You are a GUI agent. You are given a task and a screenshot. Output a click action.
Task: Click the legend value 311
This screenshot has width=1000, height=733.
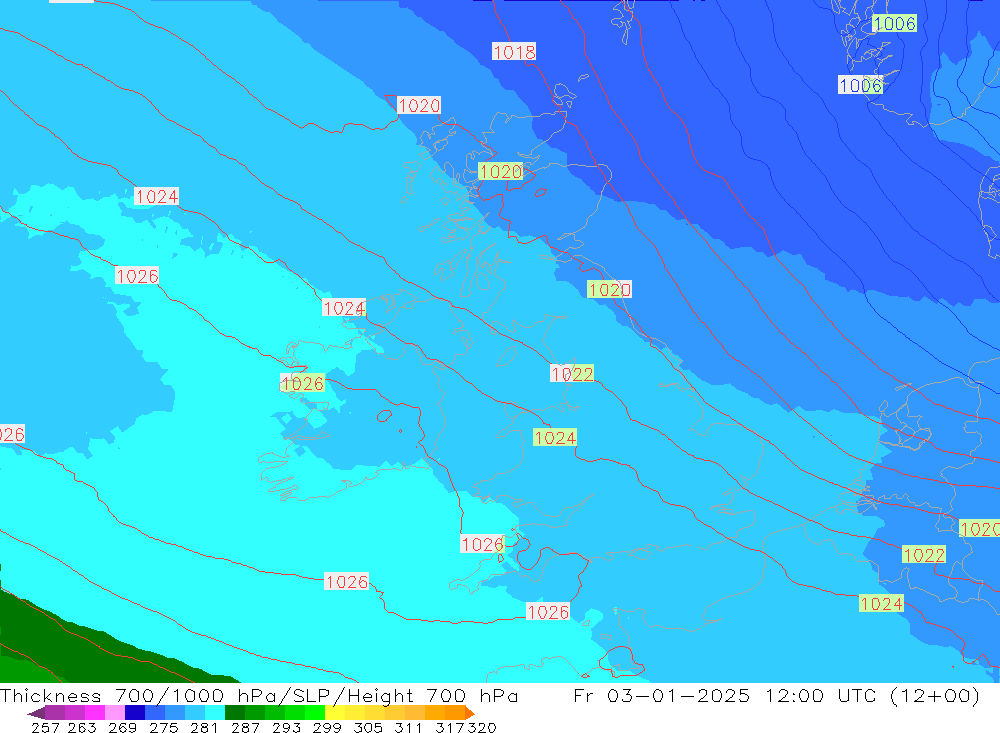coord(408,727)
